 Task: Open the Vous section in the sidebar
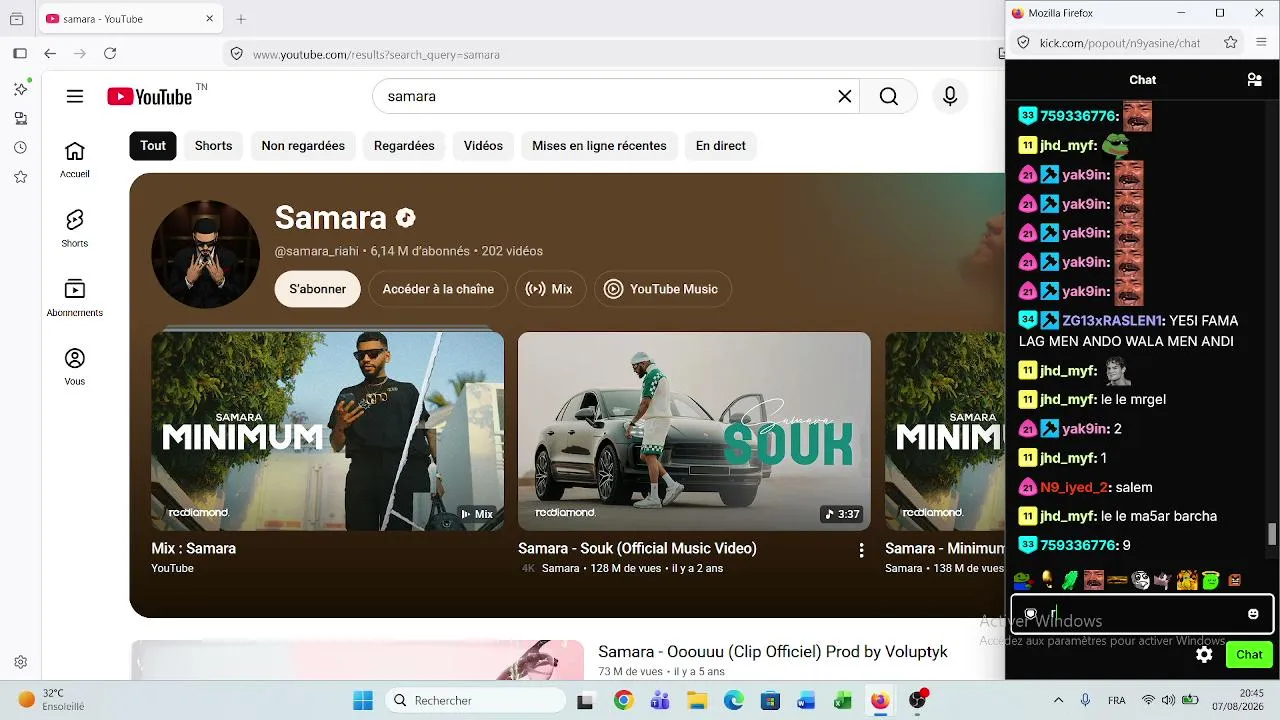(75, 367)
